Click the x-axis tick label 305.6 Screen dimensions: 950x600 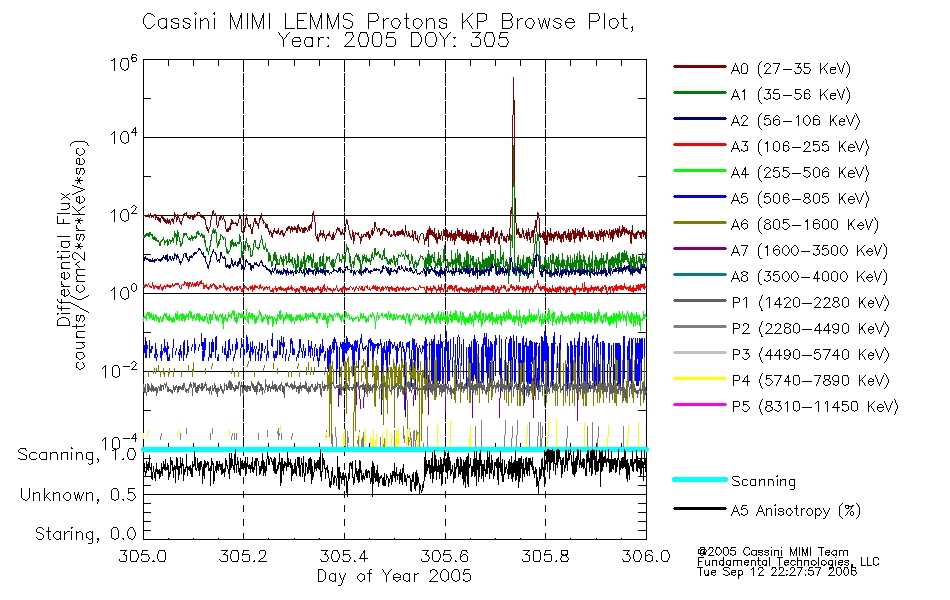[x=445, y=556]
